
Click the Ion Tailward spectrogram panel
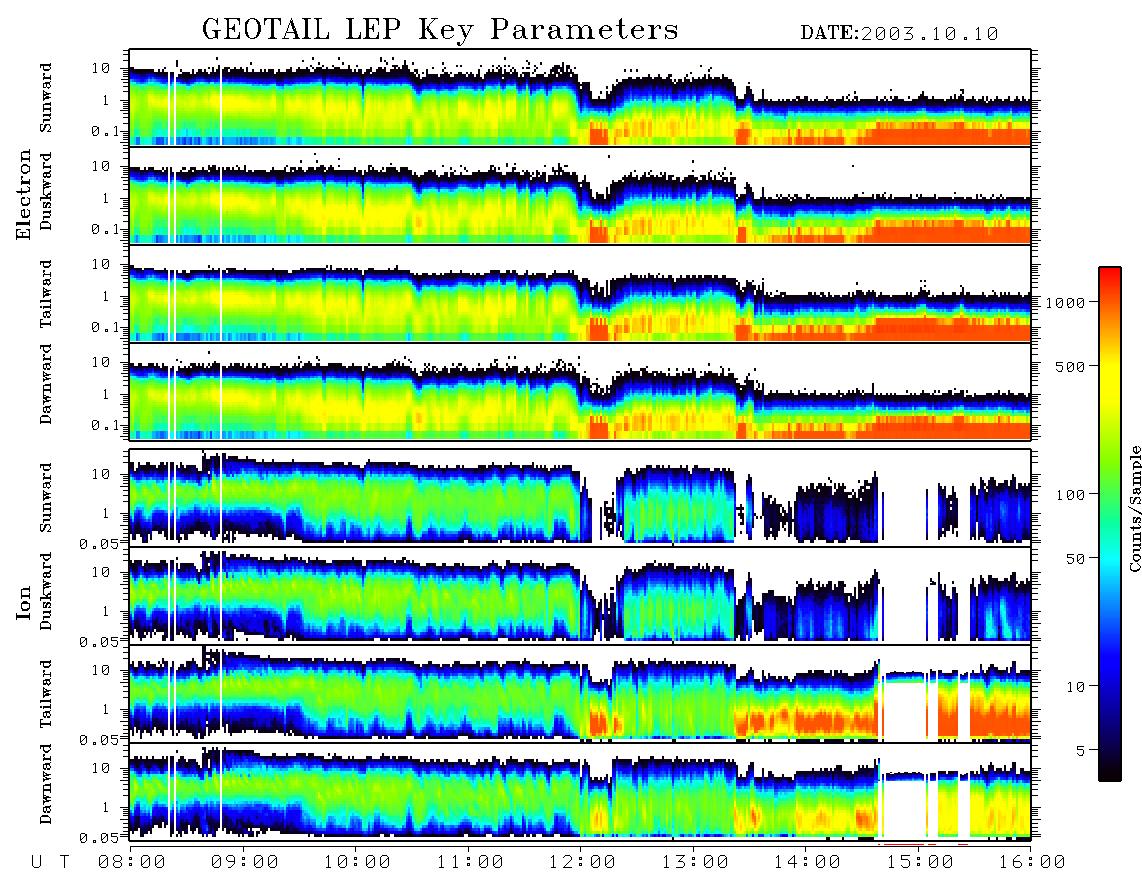(580, 694)
